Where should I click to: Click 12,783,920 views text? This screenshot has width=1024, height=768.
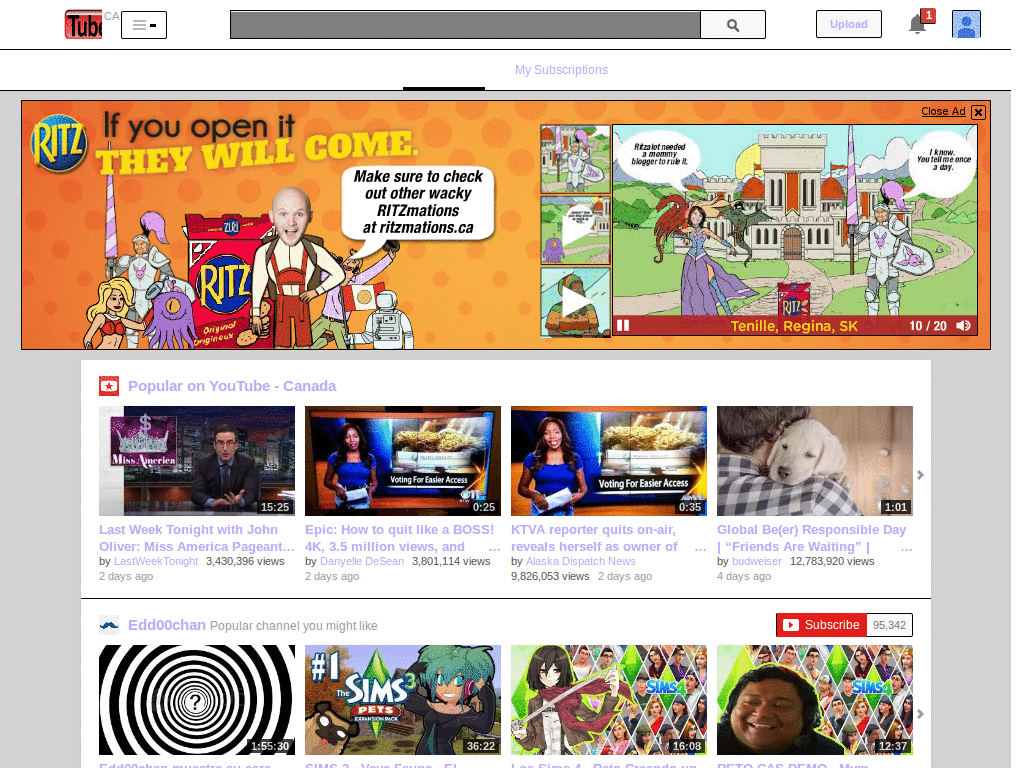pos(832,561)
